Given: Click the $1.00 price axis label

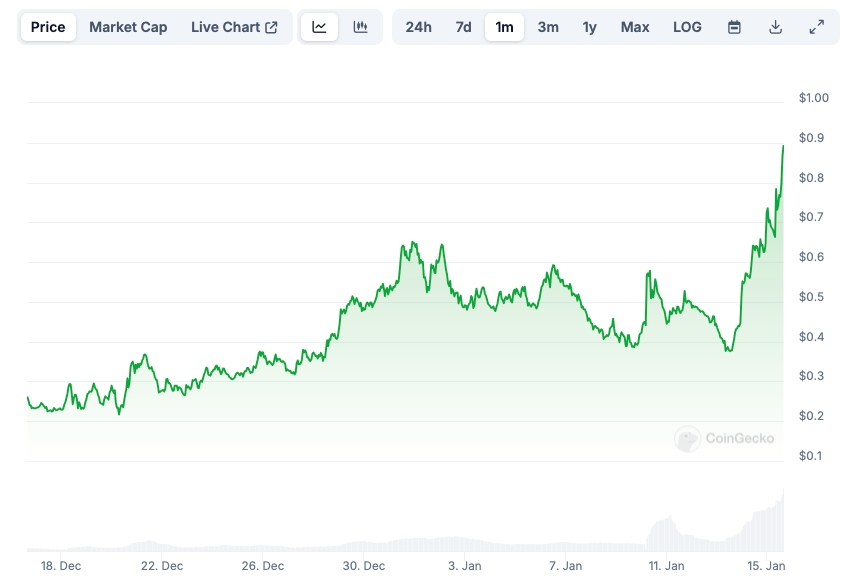Looking at the screenshot, I should tap(813, 97).
